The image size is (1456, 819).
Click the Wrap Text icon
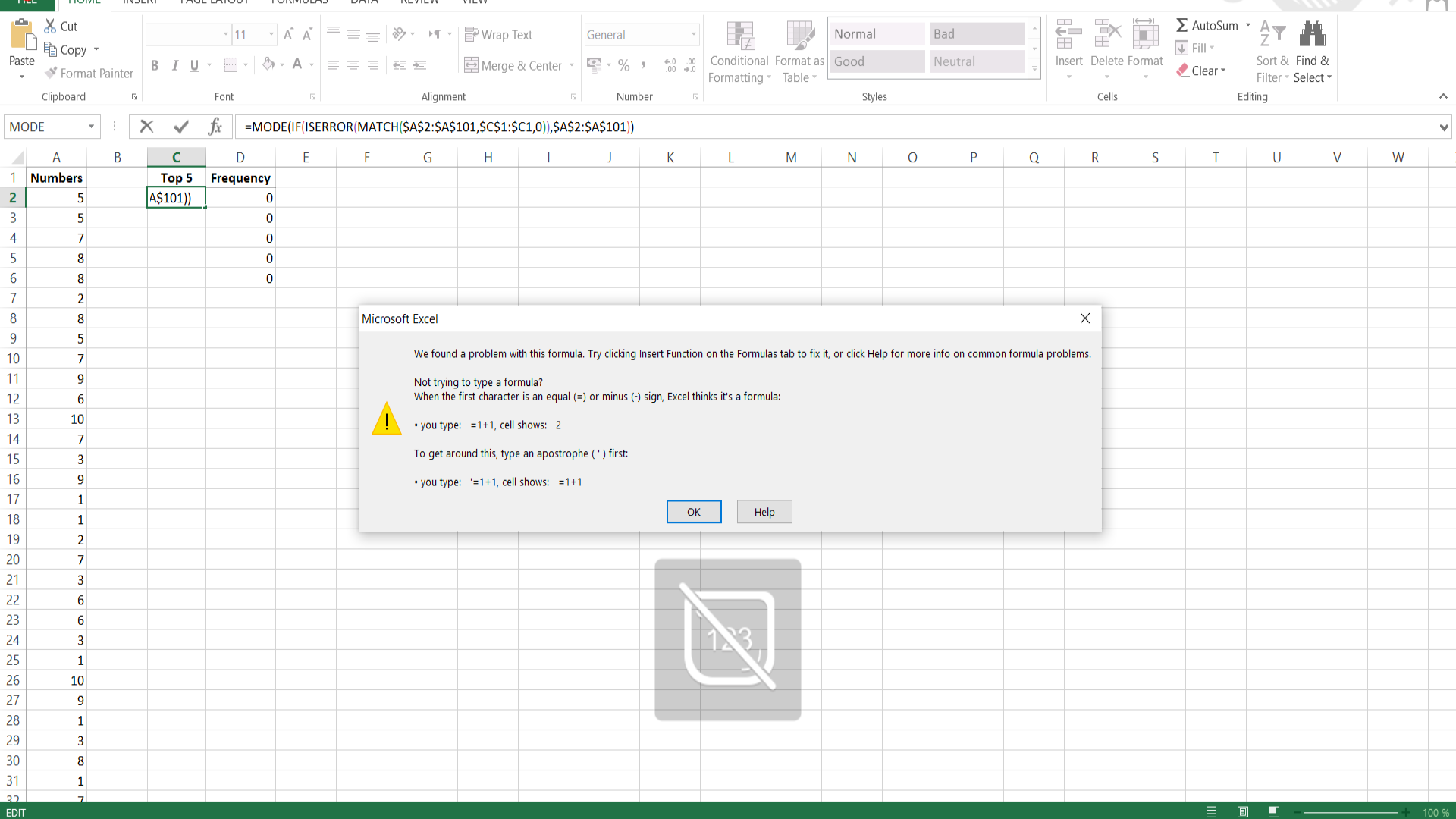click(x=472, y=35)
